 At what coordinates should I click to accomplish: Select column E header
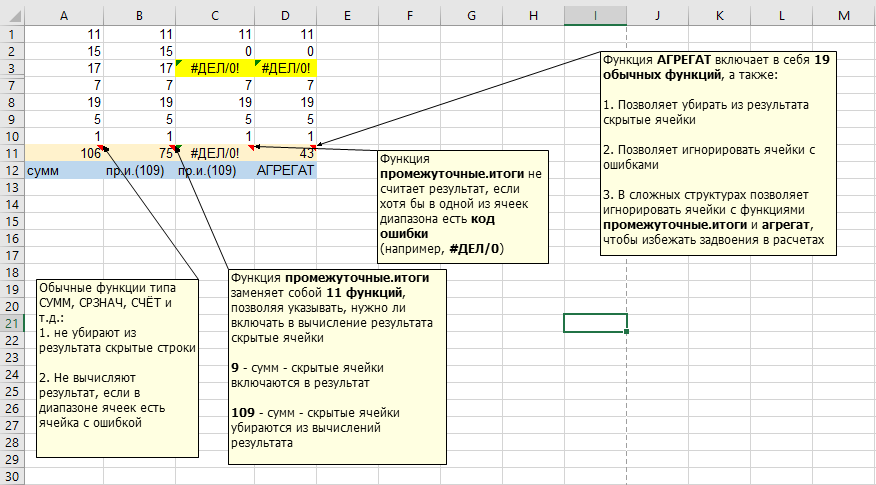(347, 16)
